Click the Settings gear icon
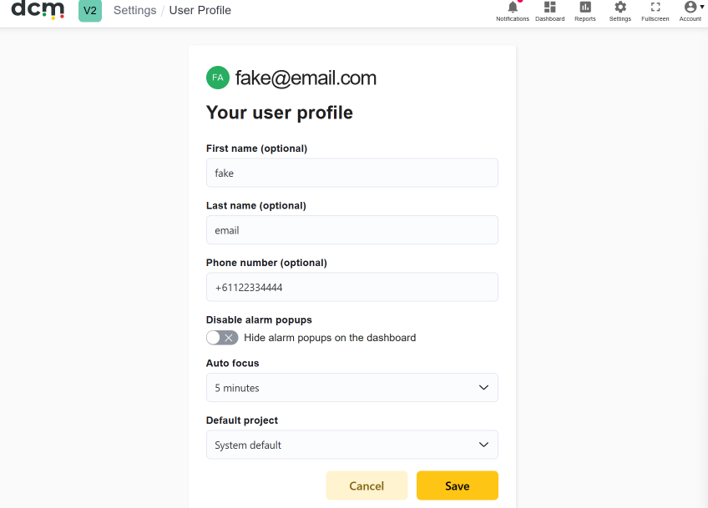The height and width of the screenshot is (508, 708). (620, 7)
